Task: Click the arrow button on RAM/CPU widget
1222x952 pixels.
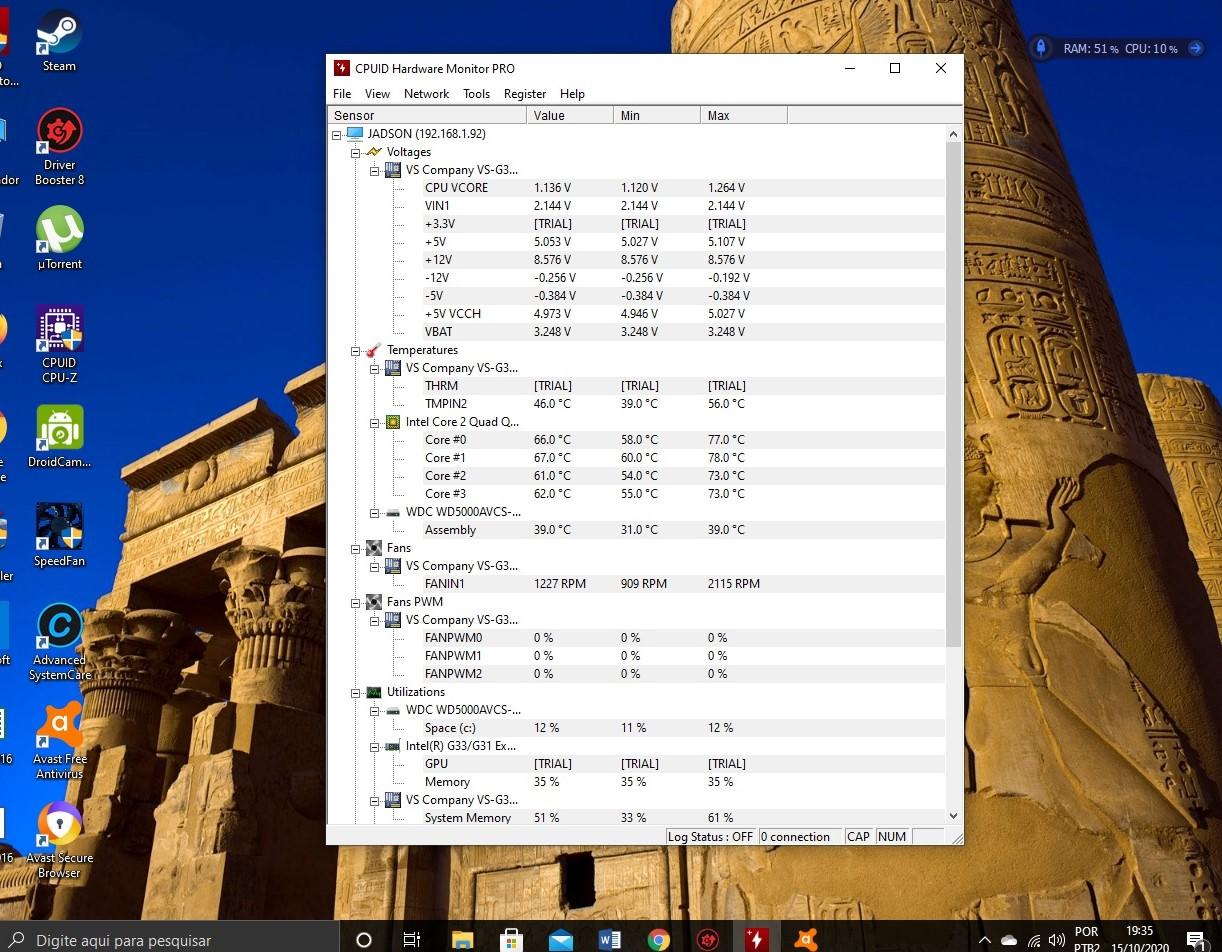Action: click(1195, 48)
